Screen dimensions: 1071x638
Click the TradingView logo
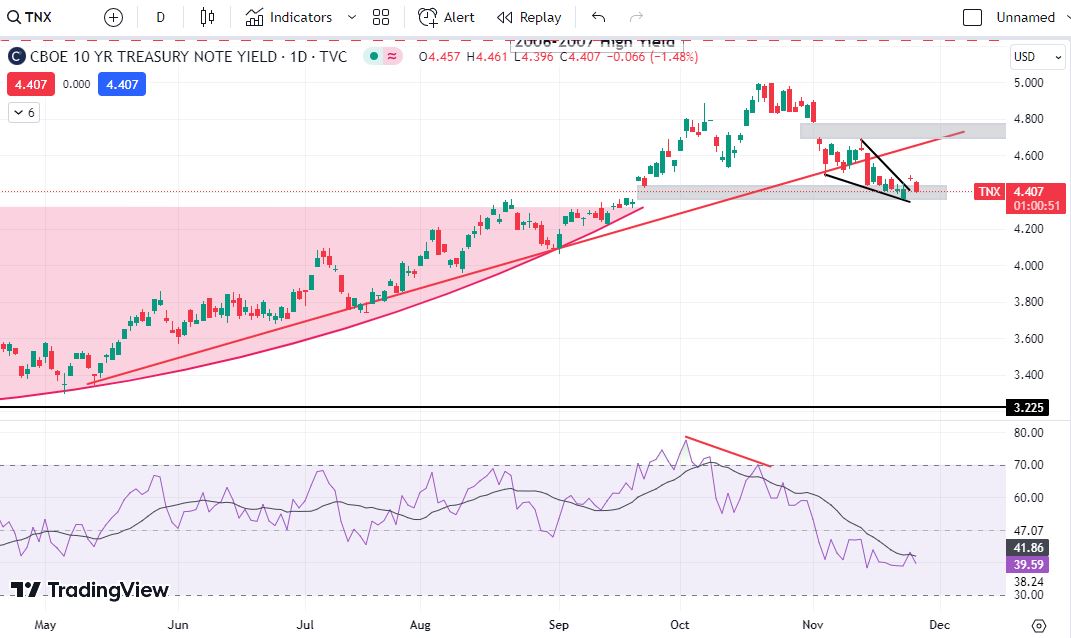click(89, 590)
